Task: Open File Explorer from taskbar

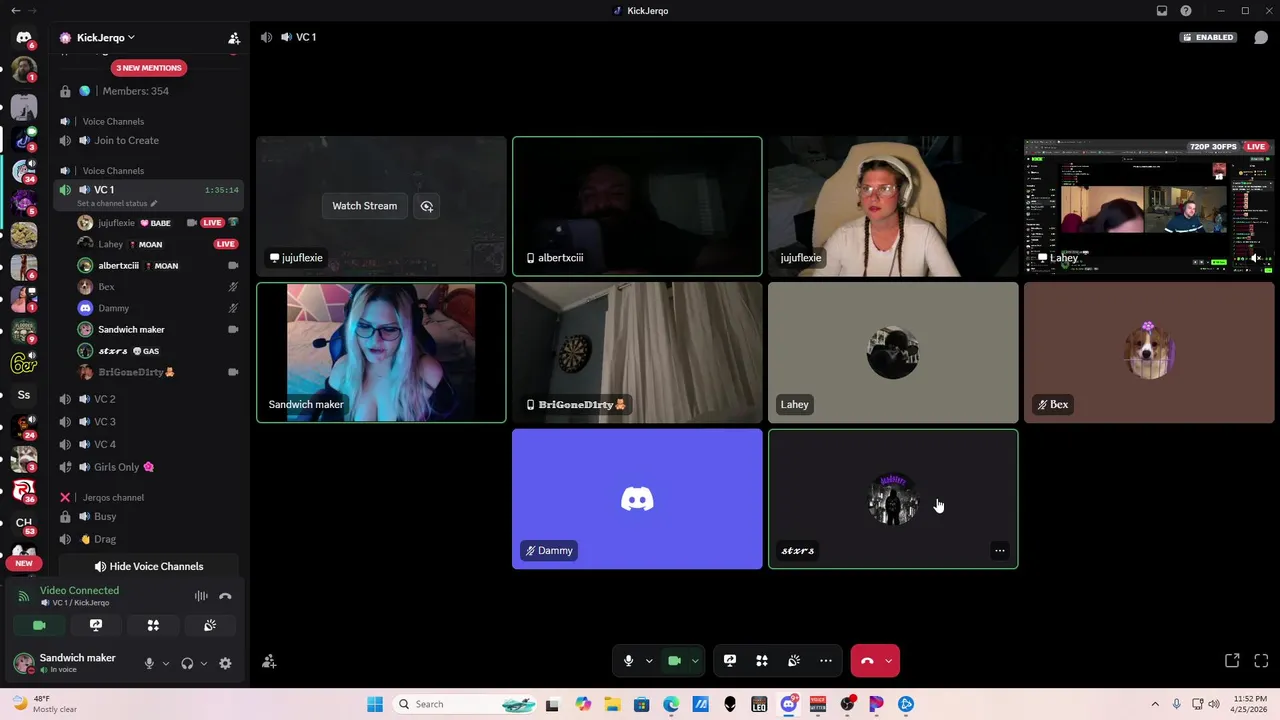Action: coord(612,704)
